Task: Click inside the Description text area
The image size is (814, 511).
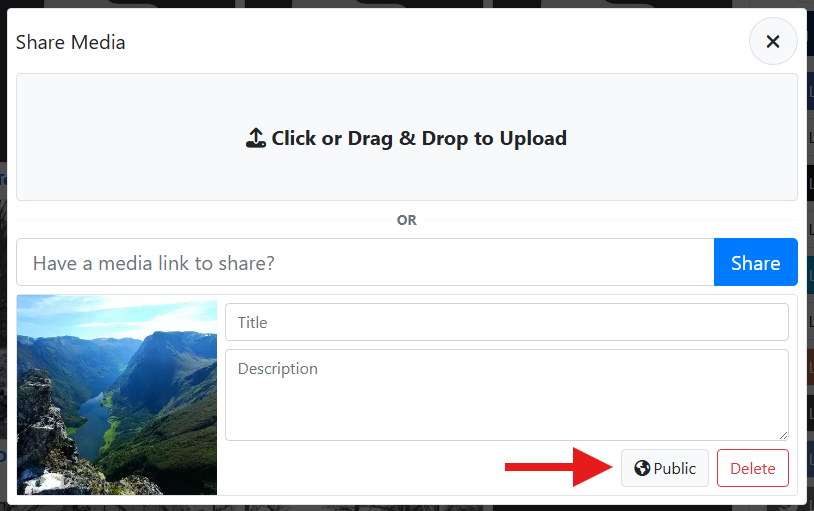Action: point(506,394)
